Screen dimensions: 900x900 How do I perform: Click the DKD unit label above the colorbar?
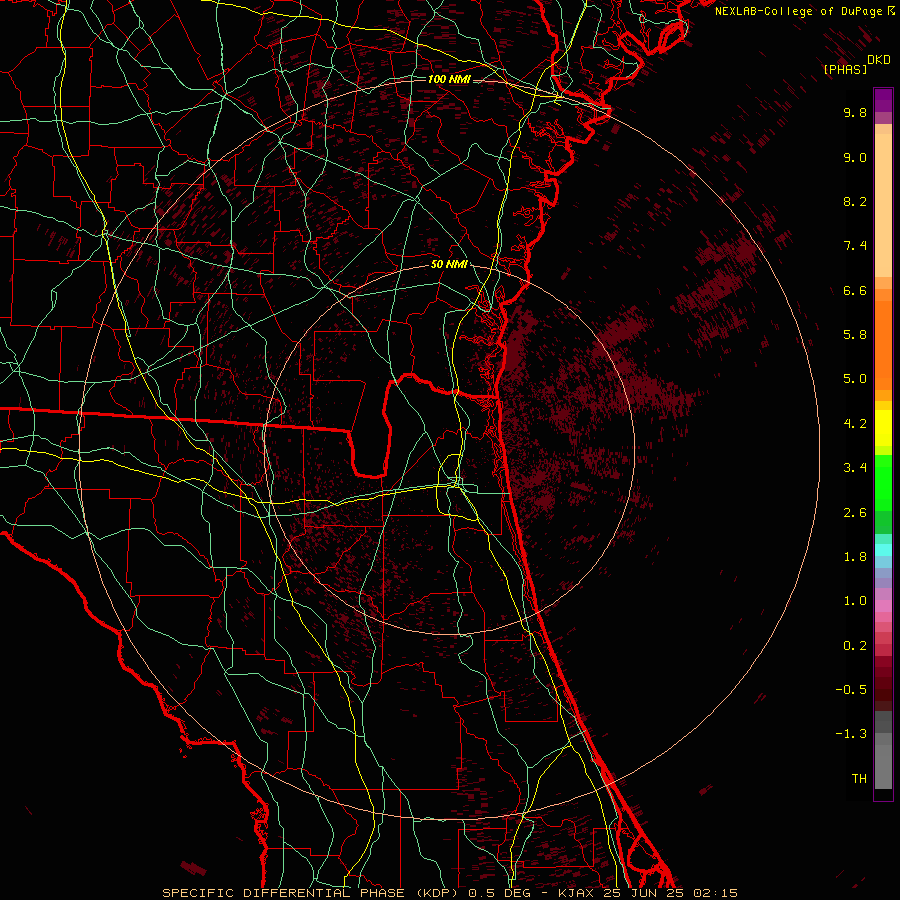[879, 60]
